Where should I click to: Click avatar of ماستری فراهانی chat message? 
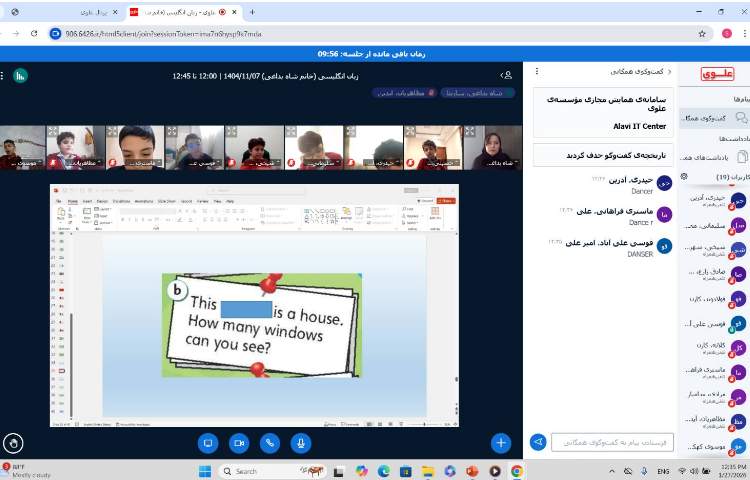[664, 215]
